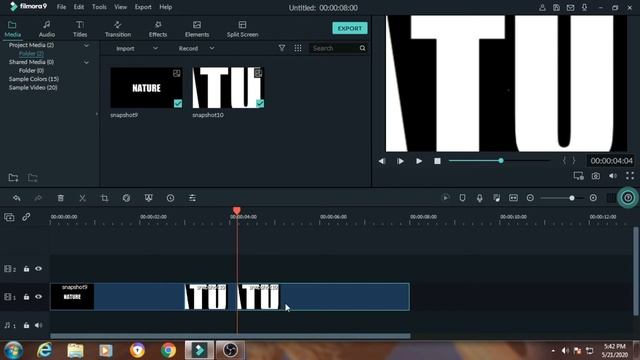Open the Help menu
This screenshot has height=360, width=640.
point(165,7)
